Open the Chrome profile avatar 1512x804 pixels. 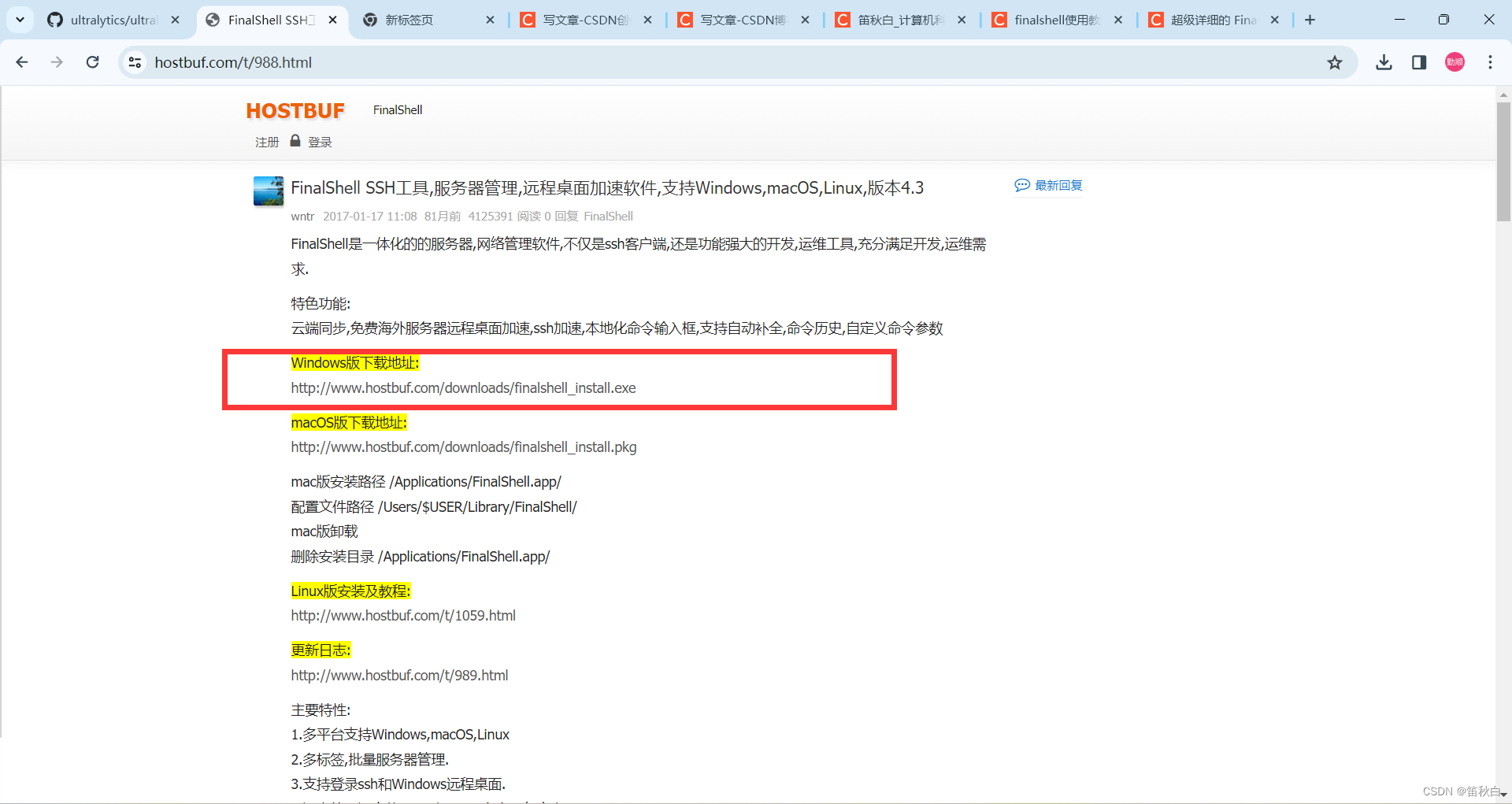pyautogui.click(x=1455, y=62)
